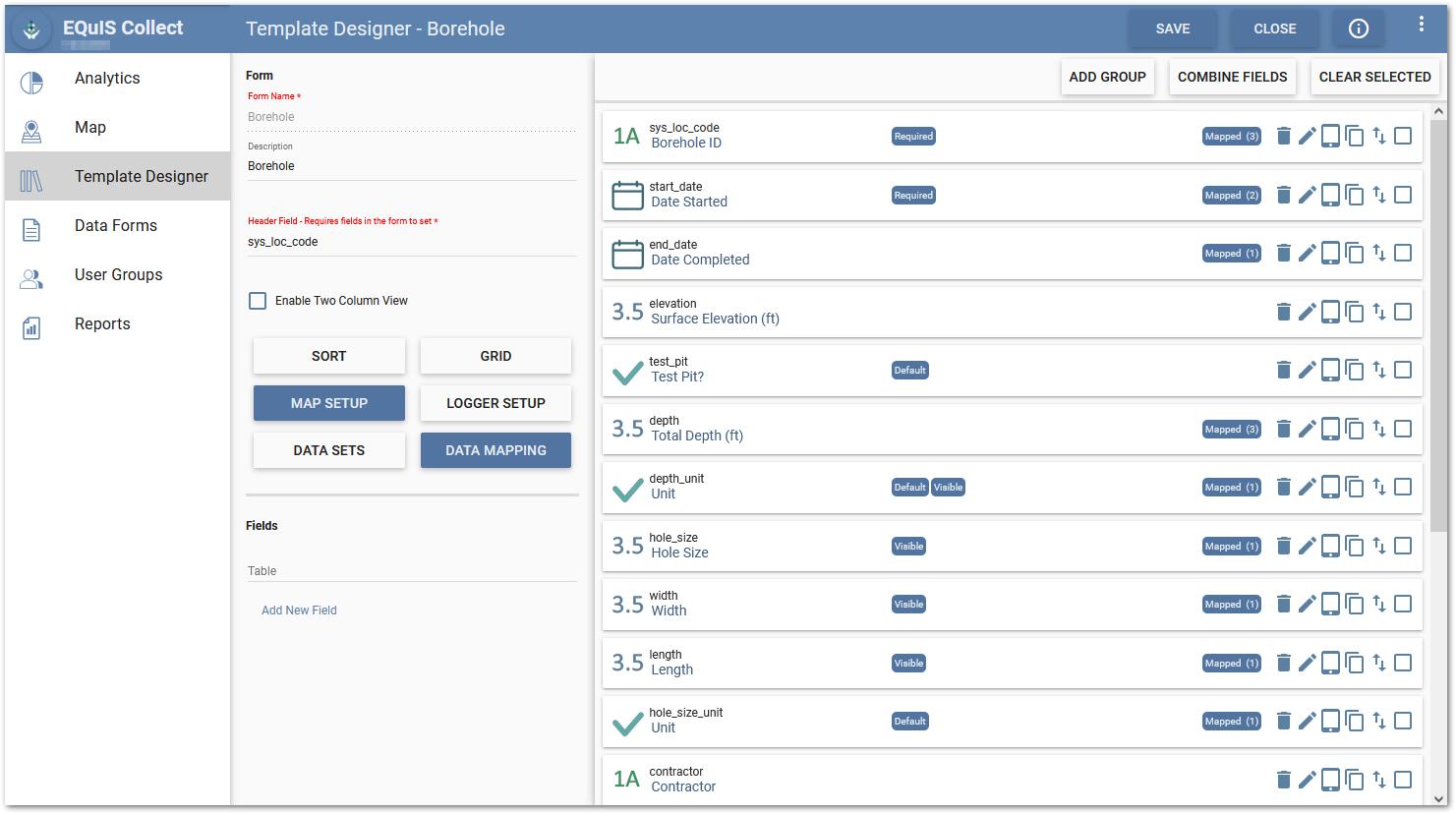Image resolution: width=1456 pixels, height=814 pixels.
Task: Copy the depth Total Depth field
Action: coord(1355,429)
